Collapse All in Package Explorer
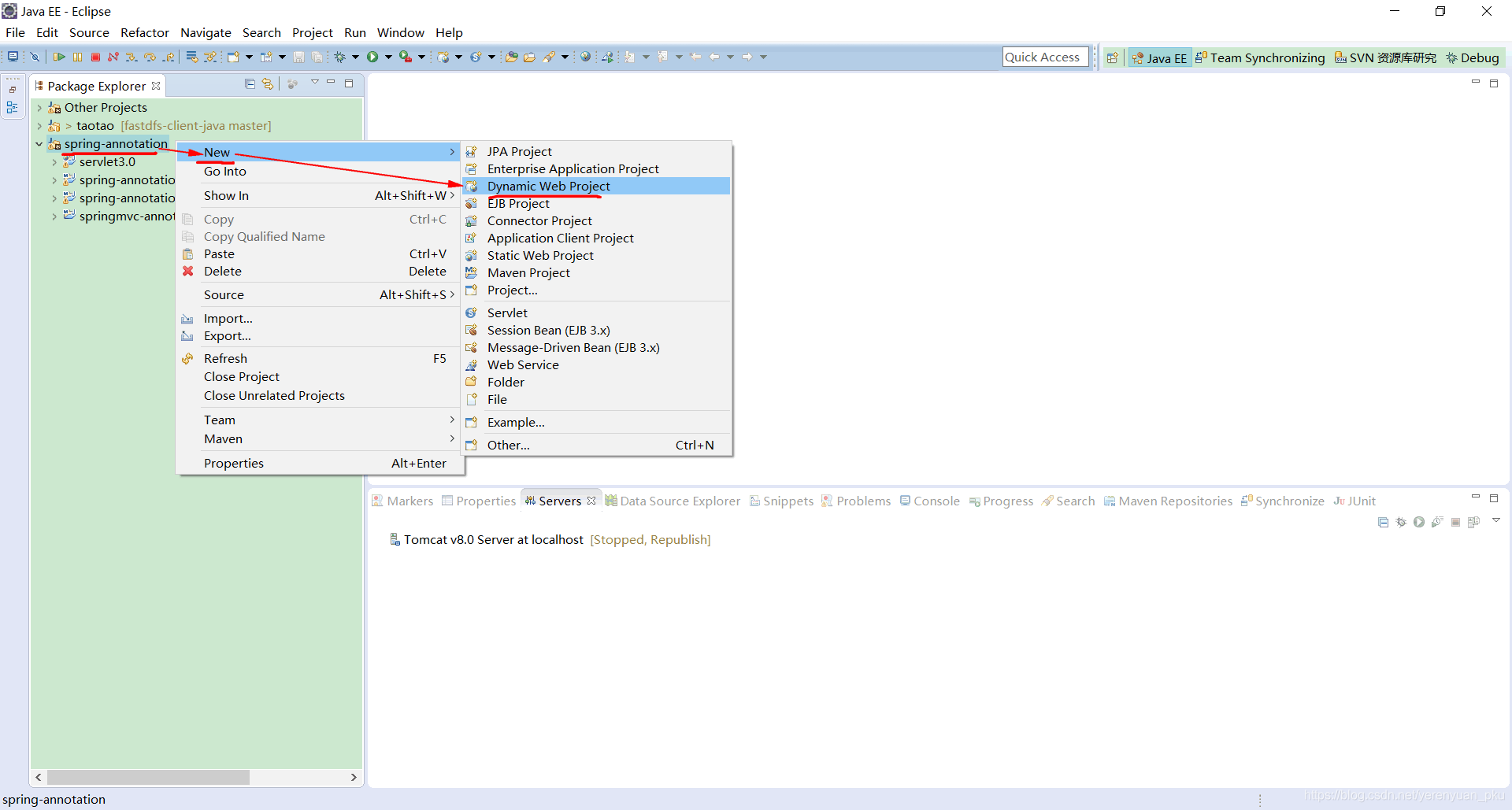 tap(250, 84)
